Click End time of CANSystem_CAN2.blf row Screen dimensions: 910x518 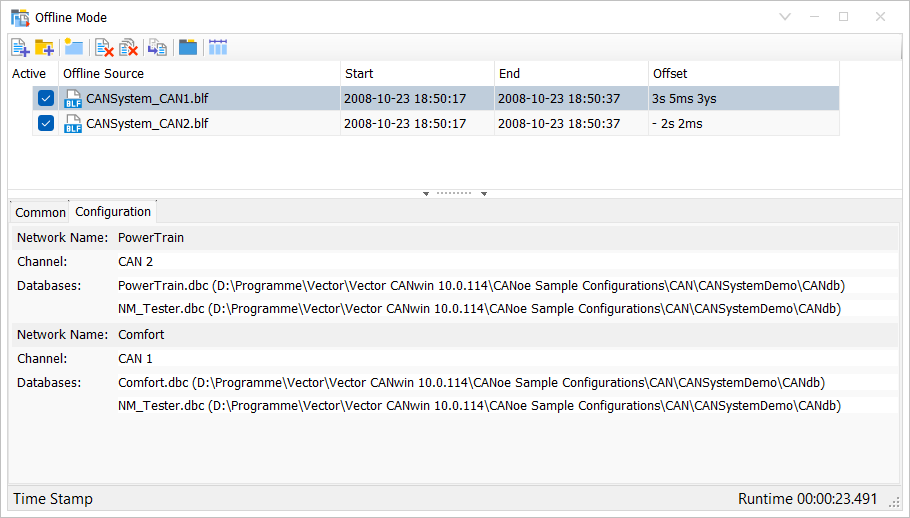[x=559, y=124]
